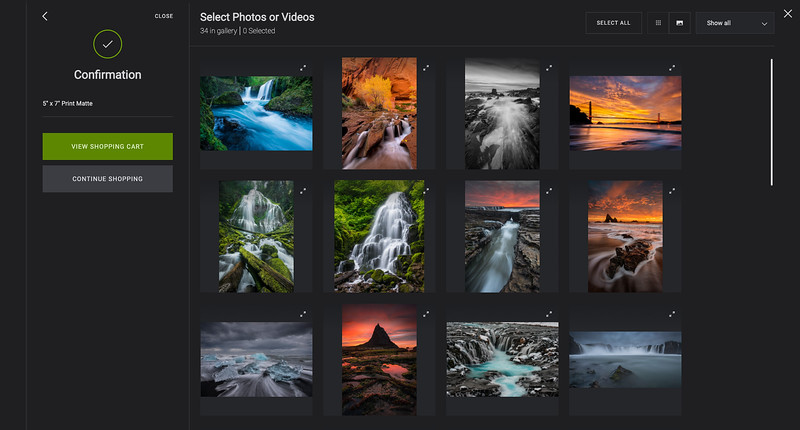Image resolution: width=800 pixels, height=430 pixels.
Task: Click the "34 in gallery" count text
Action: 218,31
